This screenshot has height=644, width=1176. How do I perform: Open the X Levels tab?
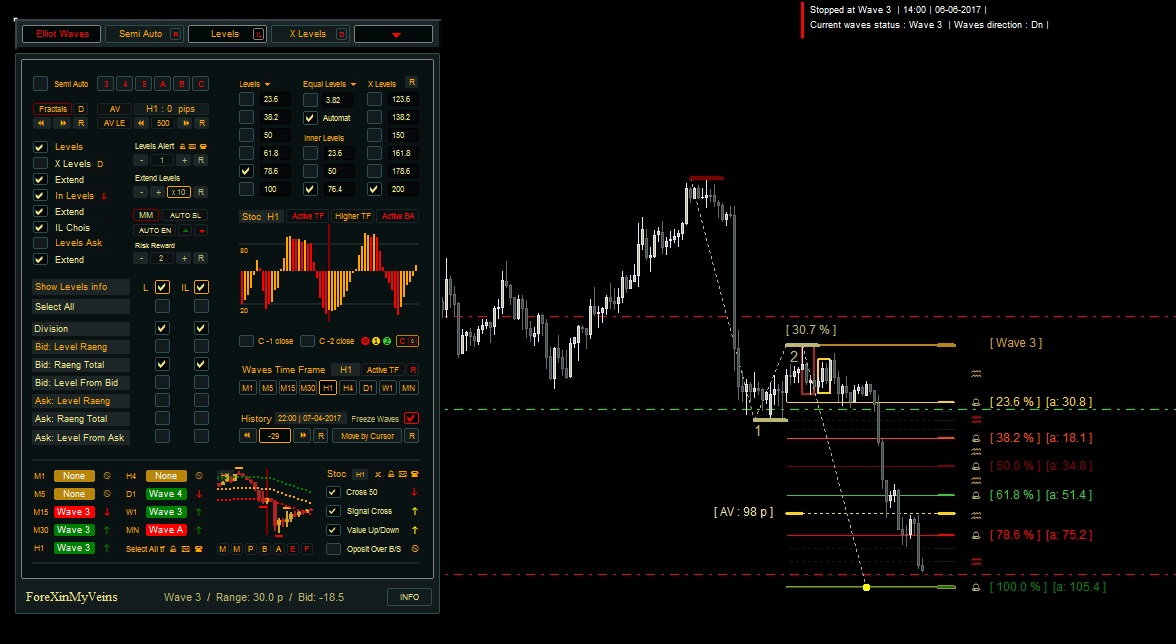click(x=308, y=34)
